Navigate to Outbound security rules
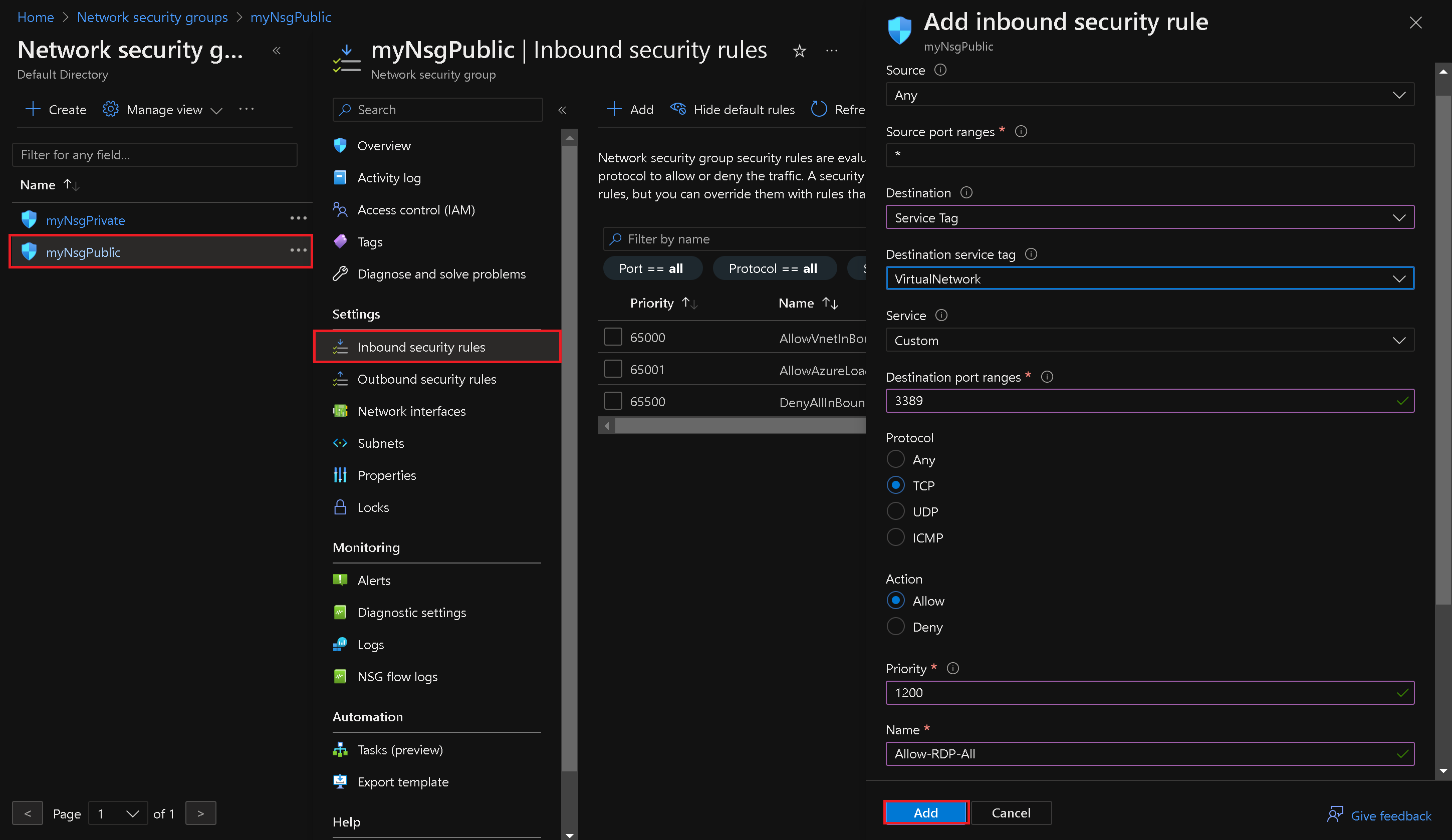 pos(426,379)
